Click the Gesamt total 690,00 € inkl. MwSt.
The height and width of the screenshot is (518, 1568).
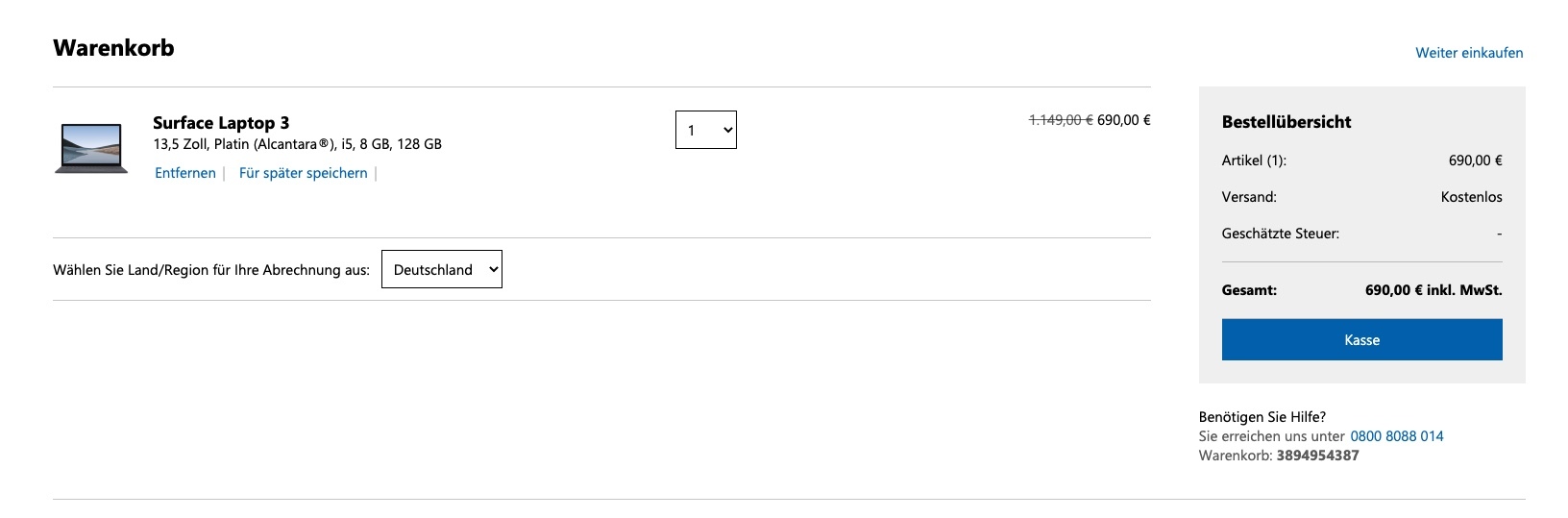click(1433, 290)
